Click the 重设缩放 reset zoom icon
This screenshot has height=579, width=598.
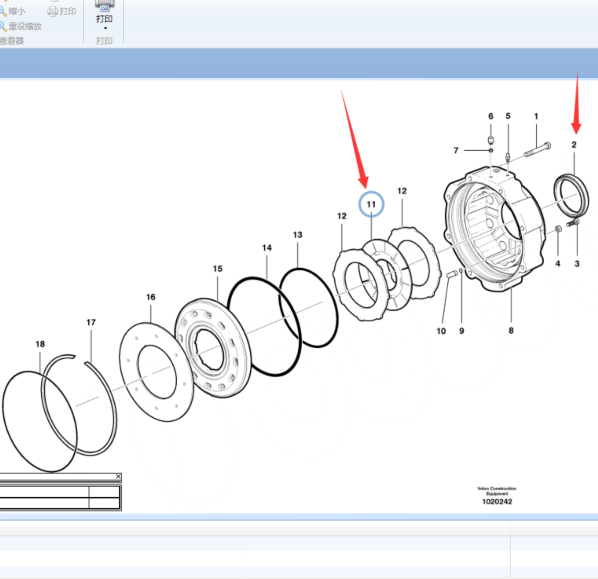coord(2,26)
